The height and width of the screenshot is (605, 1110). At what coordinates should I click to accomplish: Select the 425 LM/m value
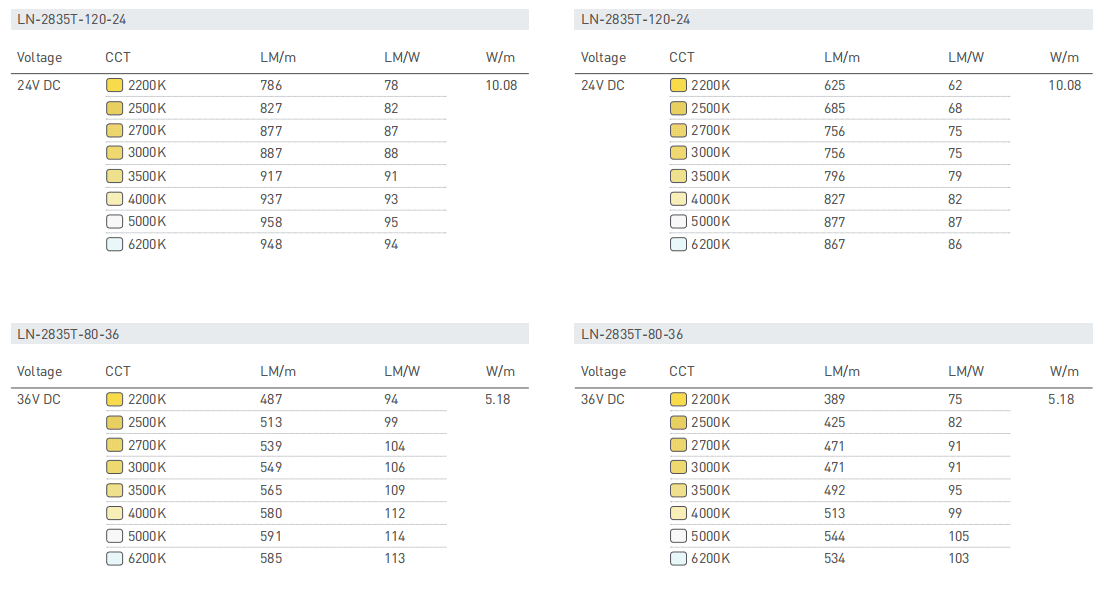click(835, 422)
